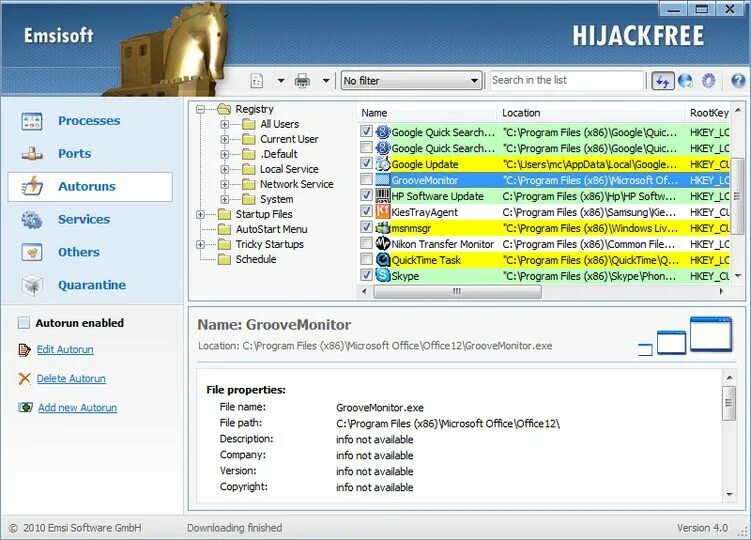Expand the Network Service node
This screenshot has width=751, height=540.
coord(224,184)
